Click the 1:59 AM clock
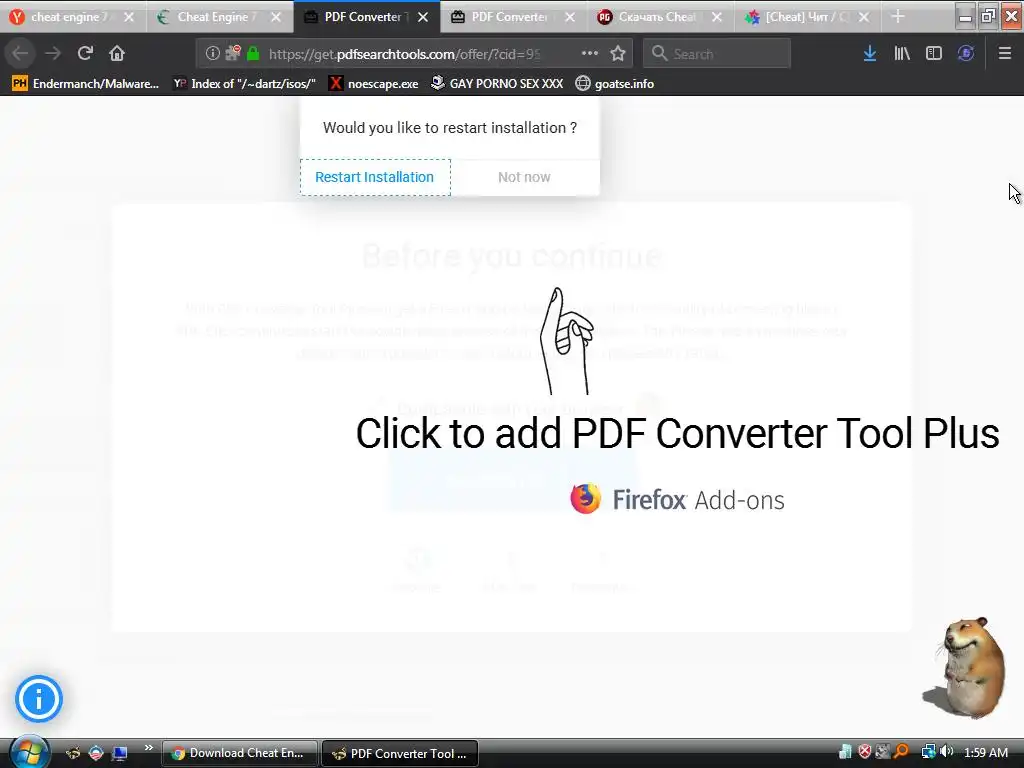 [x=985, y=752]
